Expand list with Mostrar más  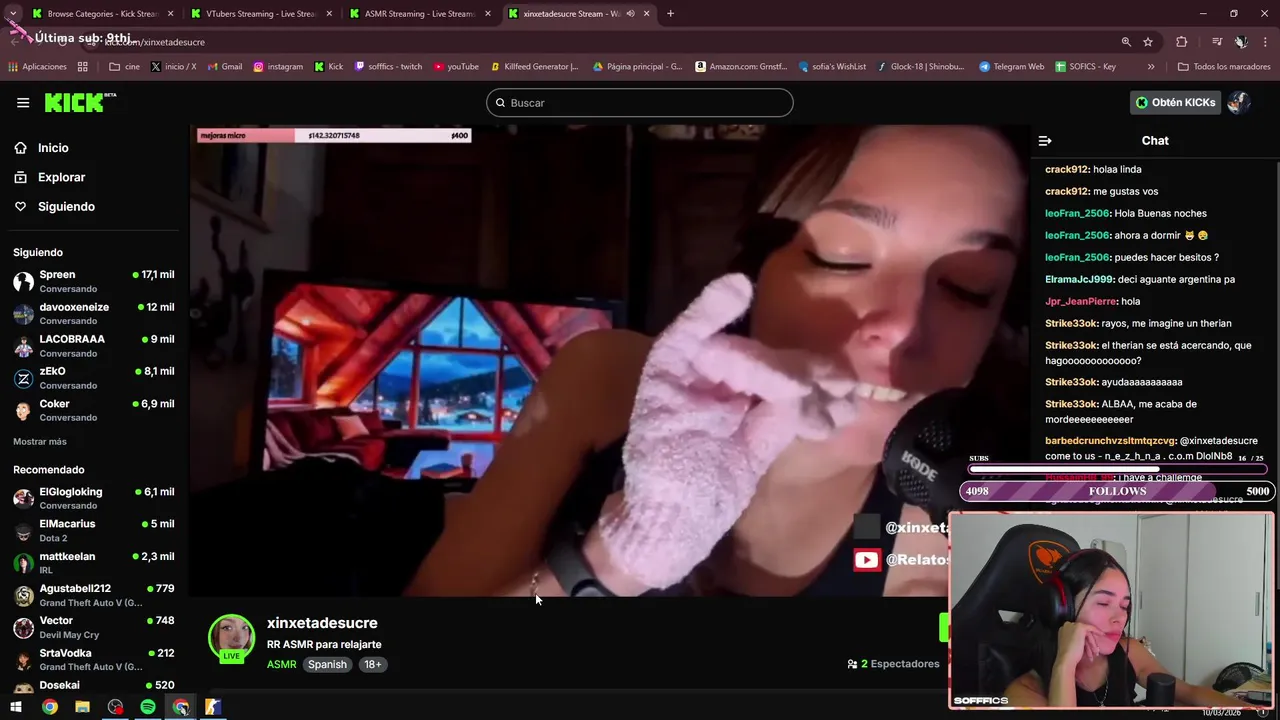click(40, 441)
